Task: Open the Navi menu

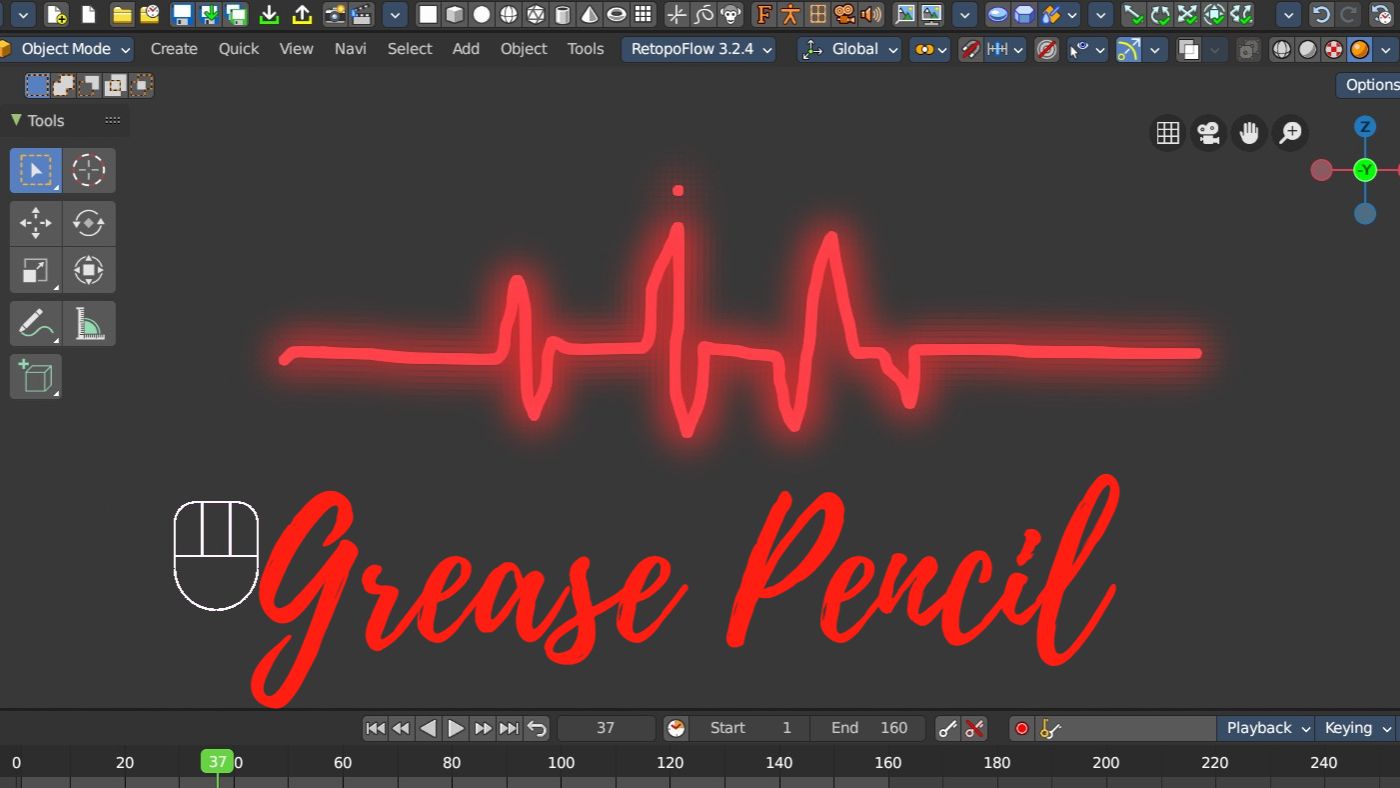Action: pyautogui.click(x=350, y=49)
